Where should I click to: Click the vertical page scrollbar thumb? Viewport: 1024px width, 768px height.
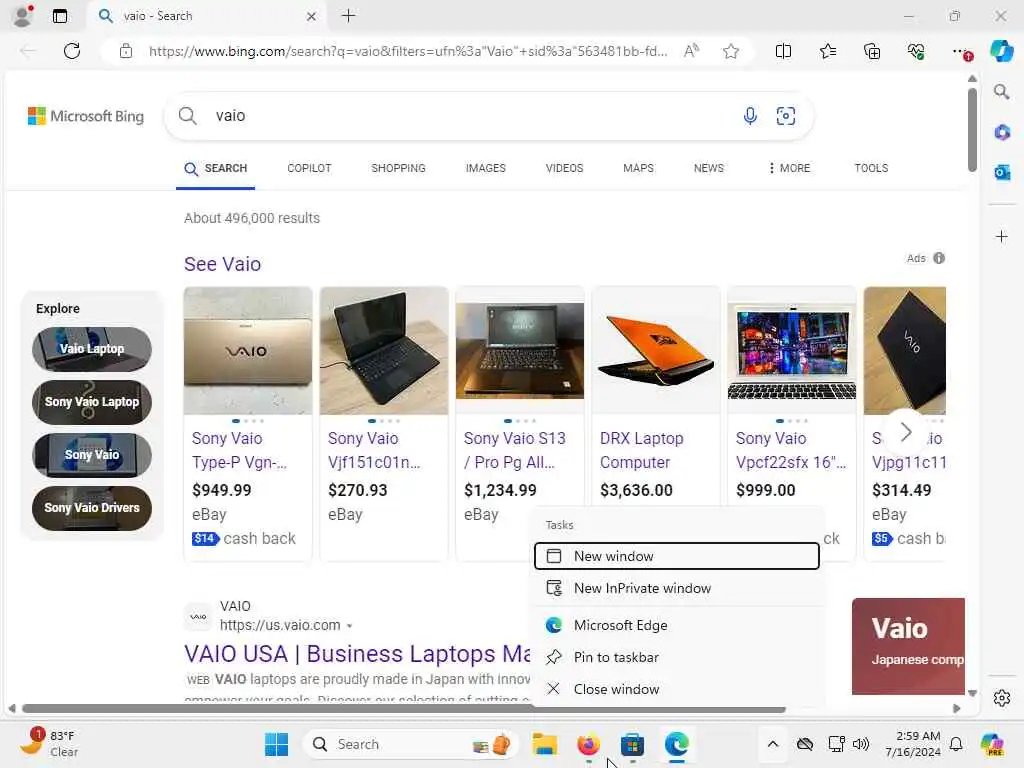(972, 129)
